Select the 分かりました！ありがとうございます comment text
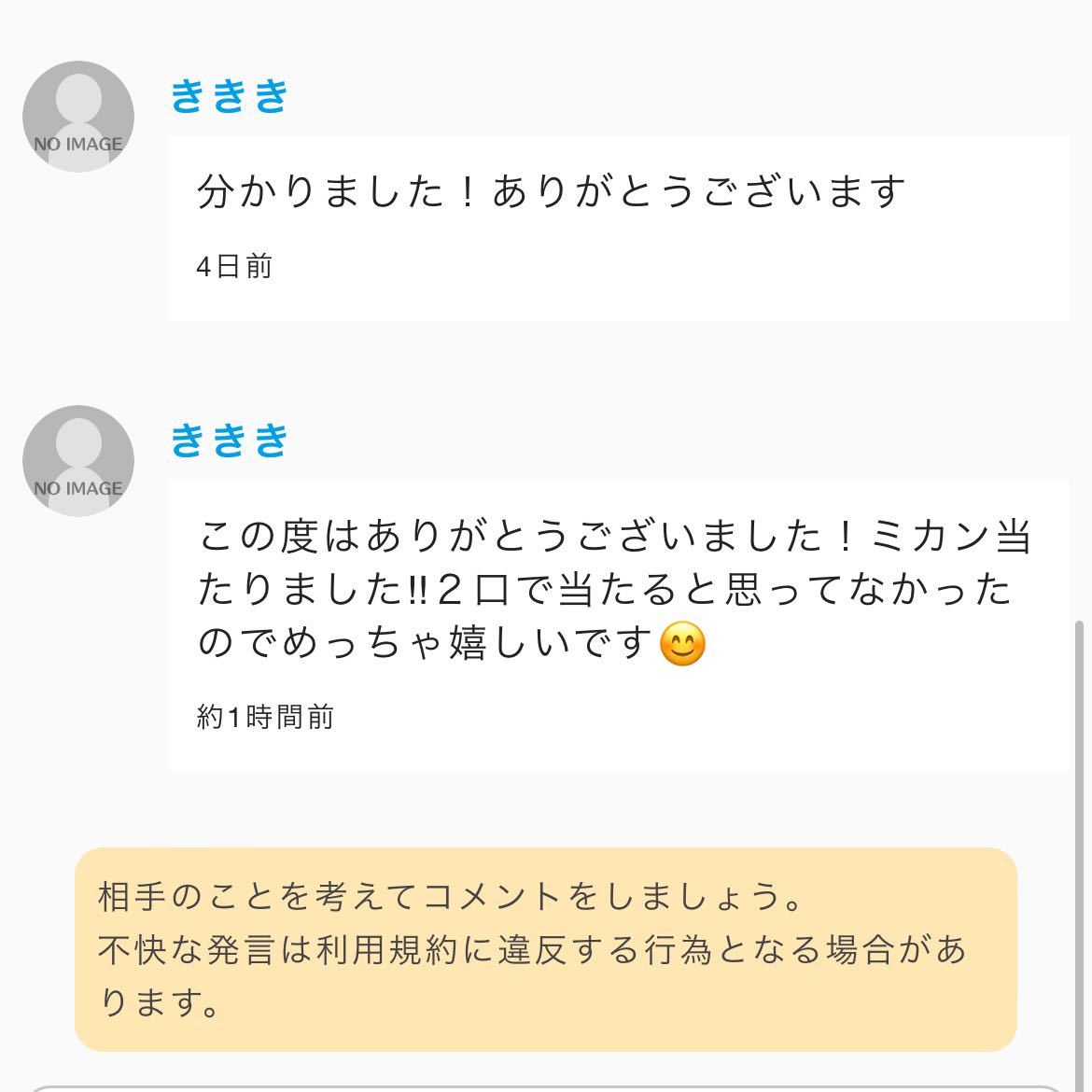This screenshot has width=1092, height=1092. [x=551, y=192]
